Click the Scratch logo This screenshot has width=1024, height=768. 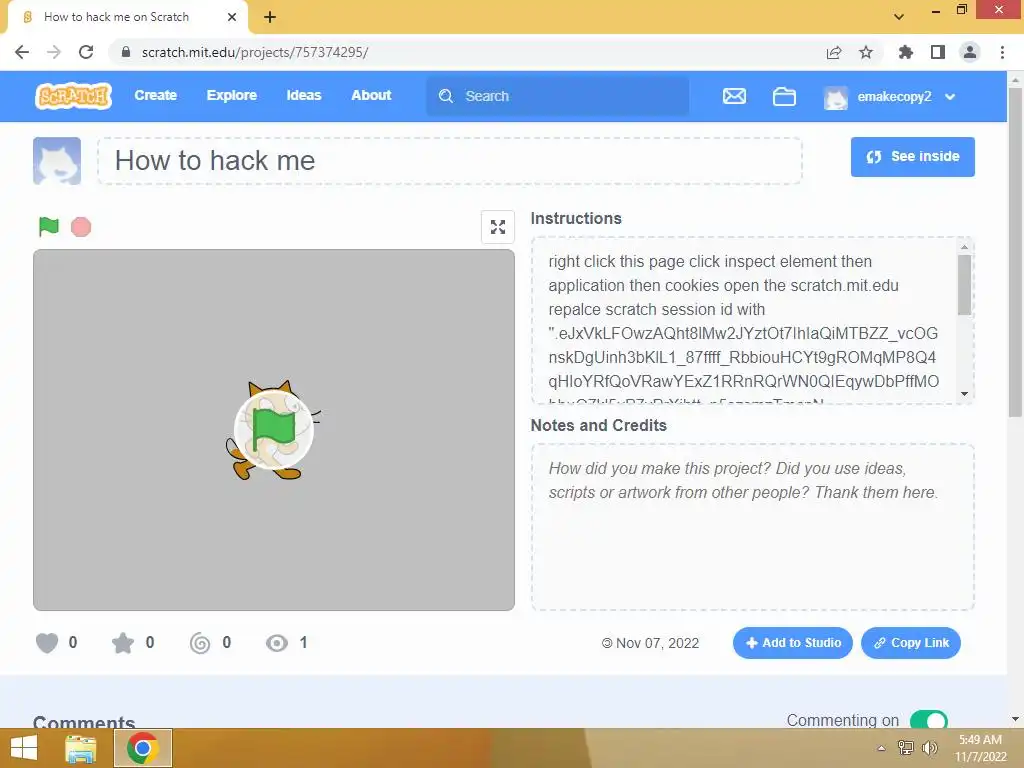tap(73, 96)
